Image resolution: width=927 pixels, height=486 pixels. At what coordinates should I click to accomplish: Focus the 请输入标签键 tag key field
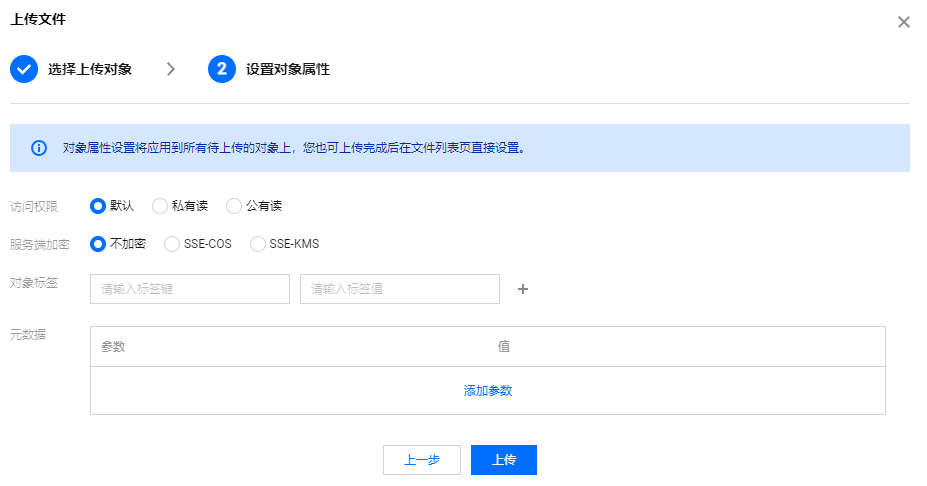point(190,289)
